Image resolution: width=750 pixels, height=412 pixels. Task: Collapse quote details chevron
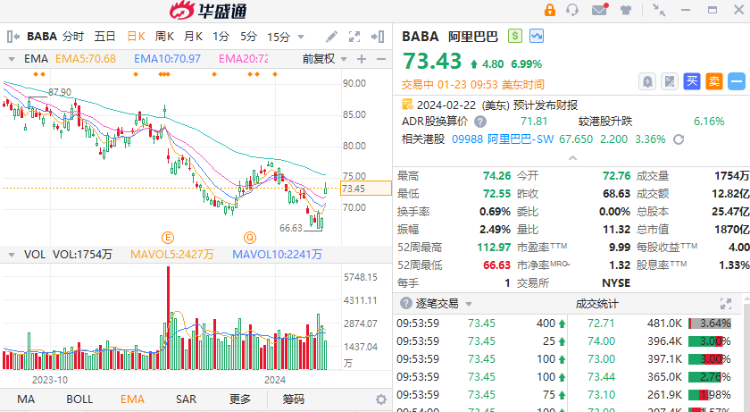point(573,158)
